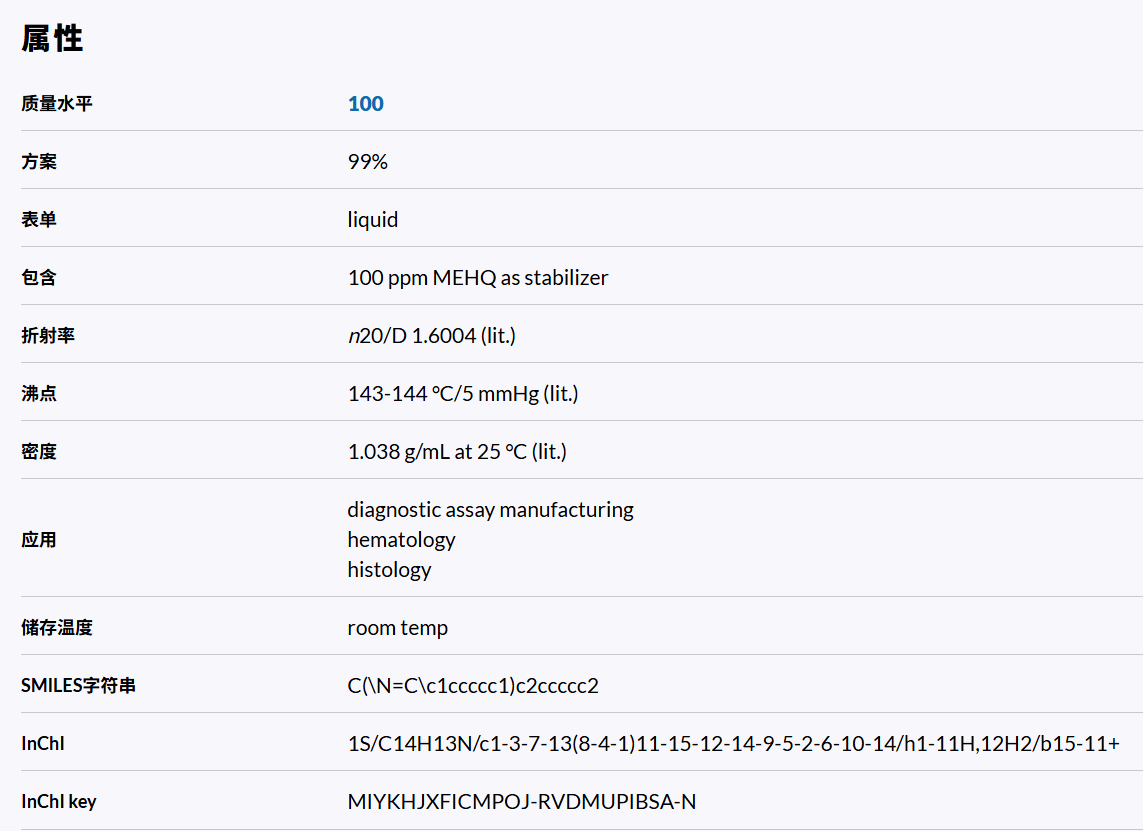Click the SMILES字符串 row label
Image resolution: width=1143 pixels, height=831 pixels.
(x=78, y=686)
